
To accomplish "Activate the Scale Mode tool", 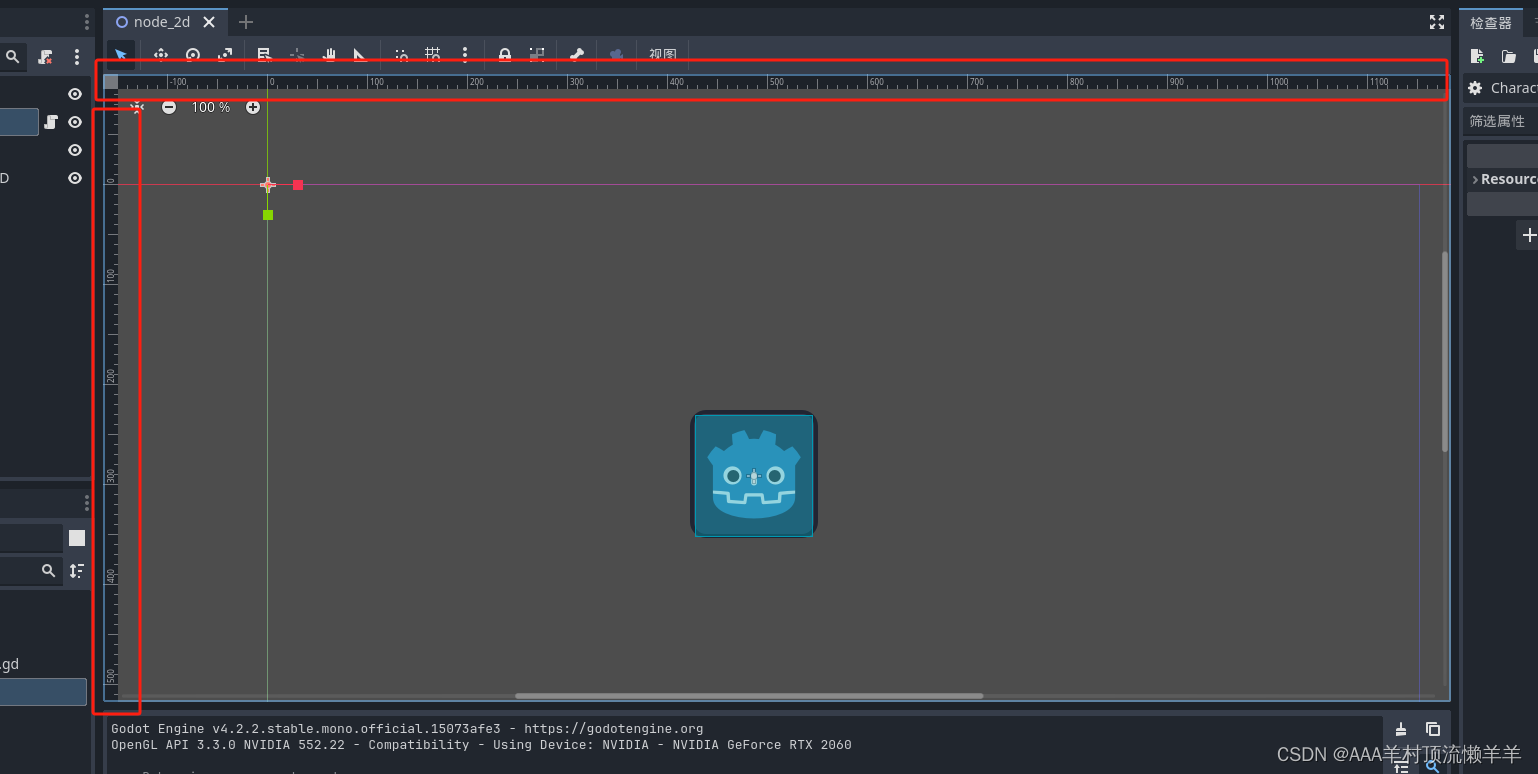I will tap(225, 55).
